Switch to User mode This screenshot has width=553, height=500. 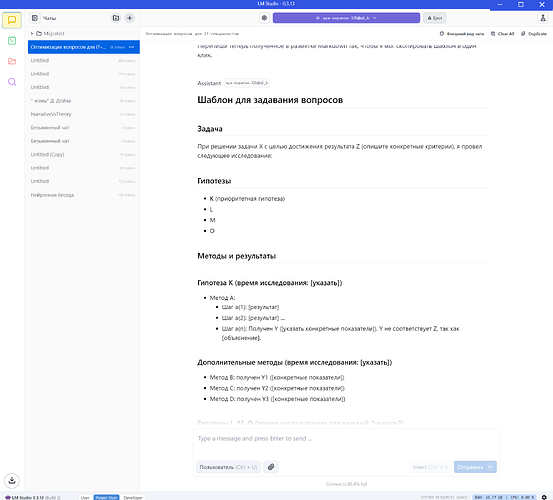click(85, 497)
